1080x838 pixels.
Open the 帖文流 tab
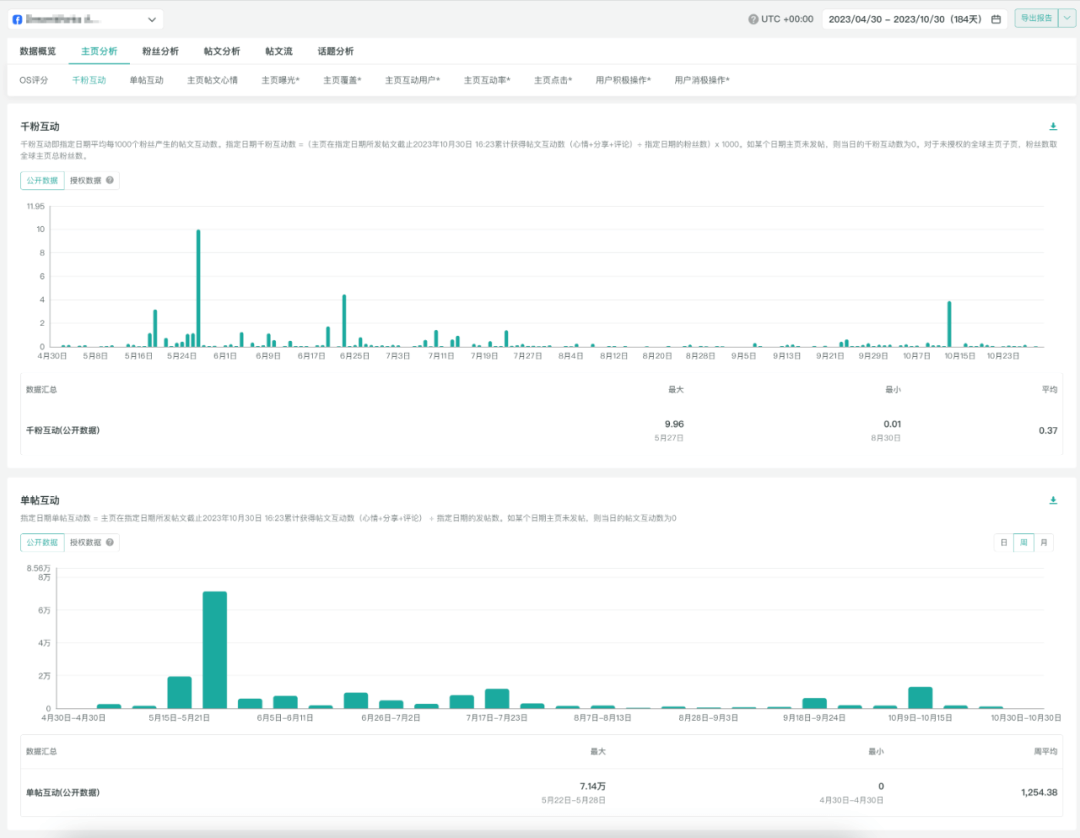tap(279, 51)
